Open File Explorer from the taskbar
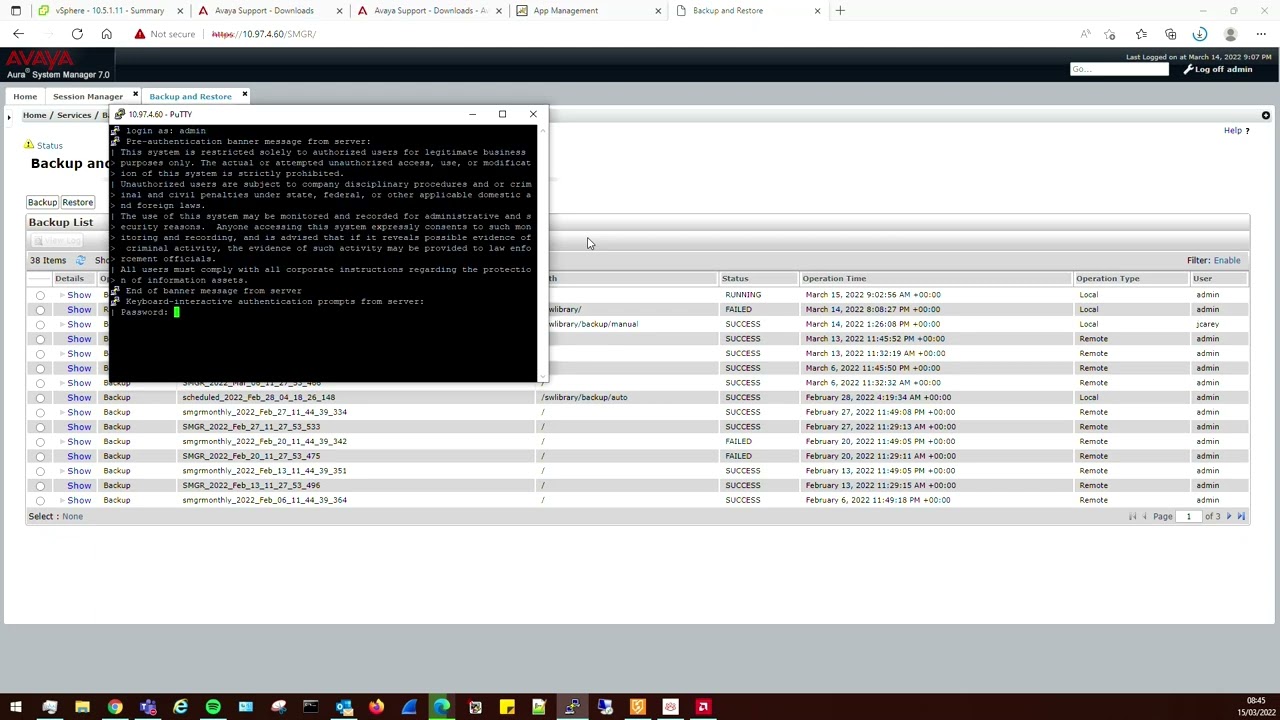1280x720 pixels. pyautogui.click(x=82, y=707)
